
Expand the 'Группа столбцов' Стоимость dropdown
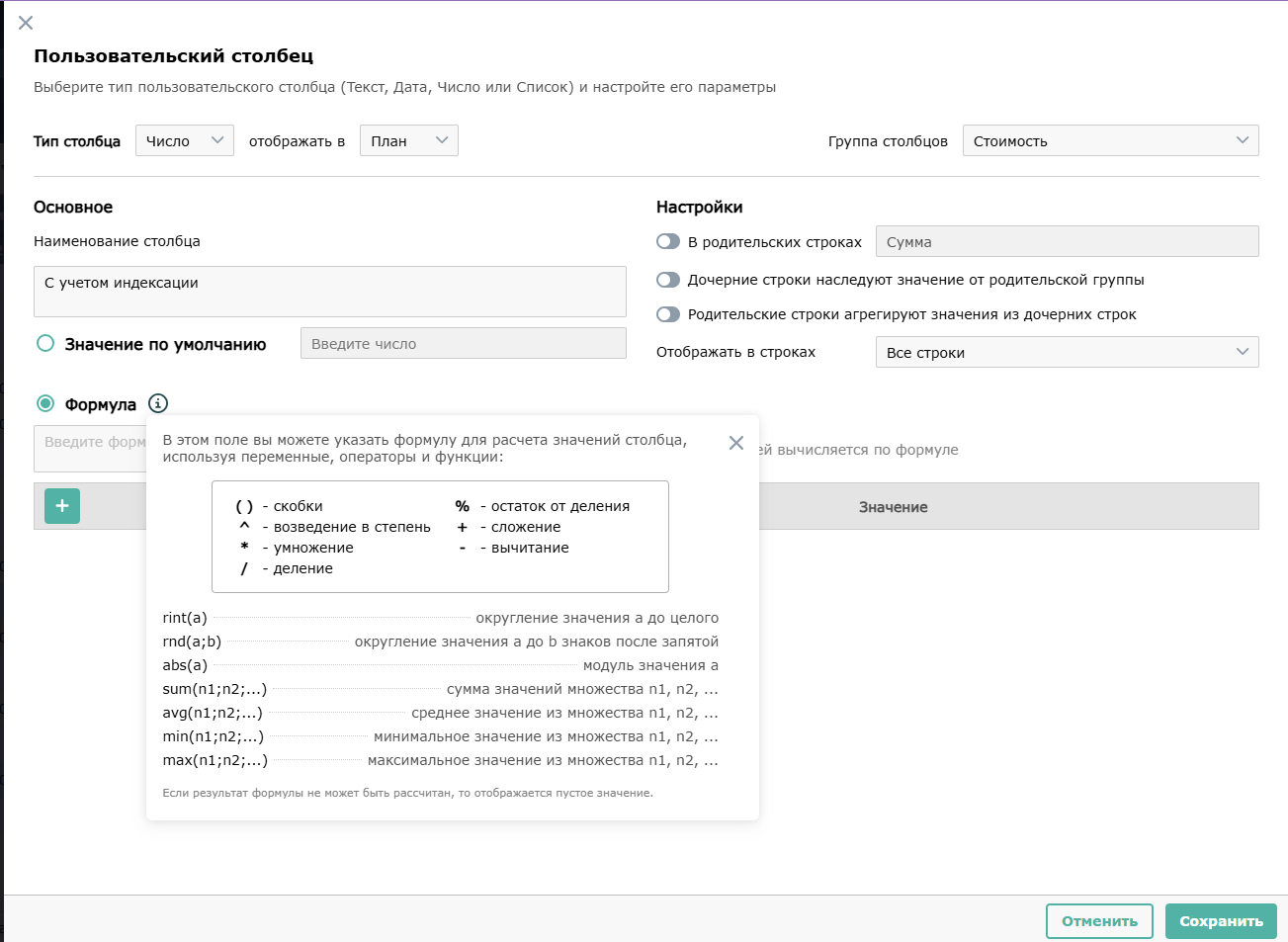[1110, 140]
